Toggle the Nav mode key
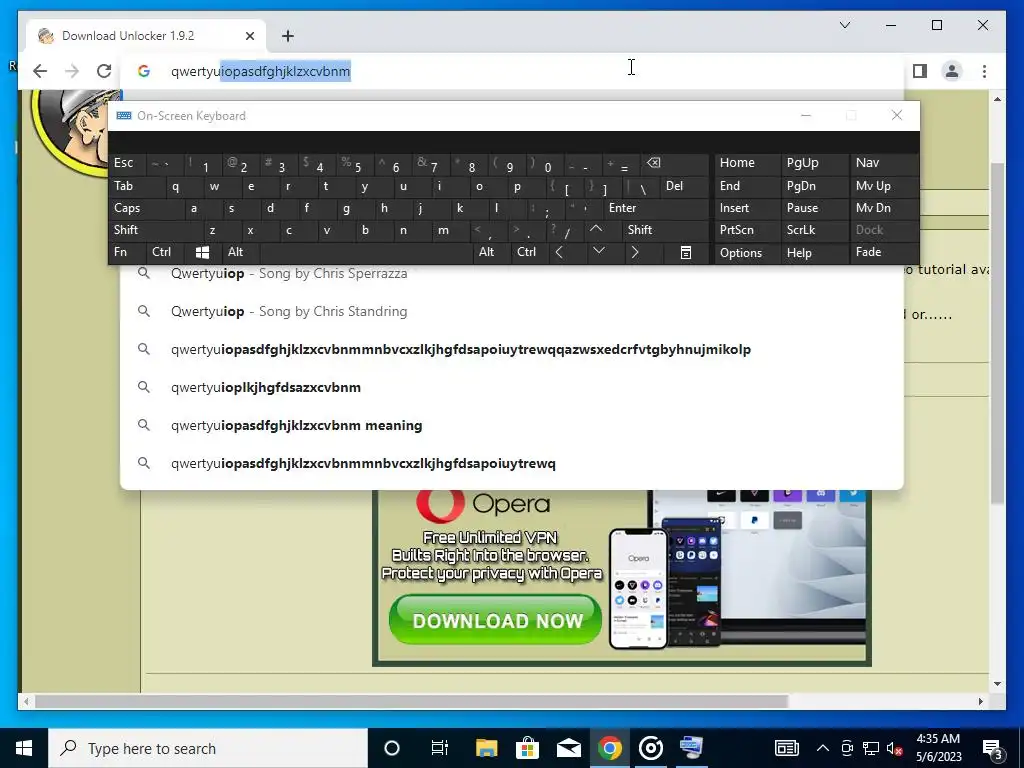Screen dimensions: 1024x768 coord(884,163)
